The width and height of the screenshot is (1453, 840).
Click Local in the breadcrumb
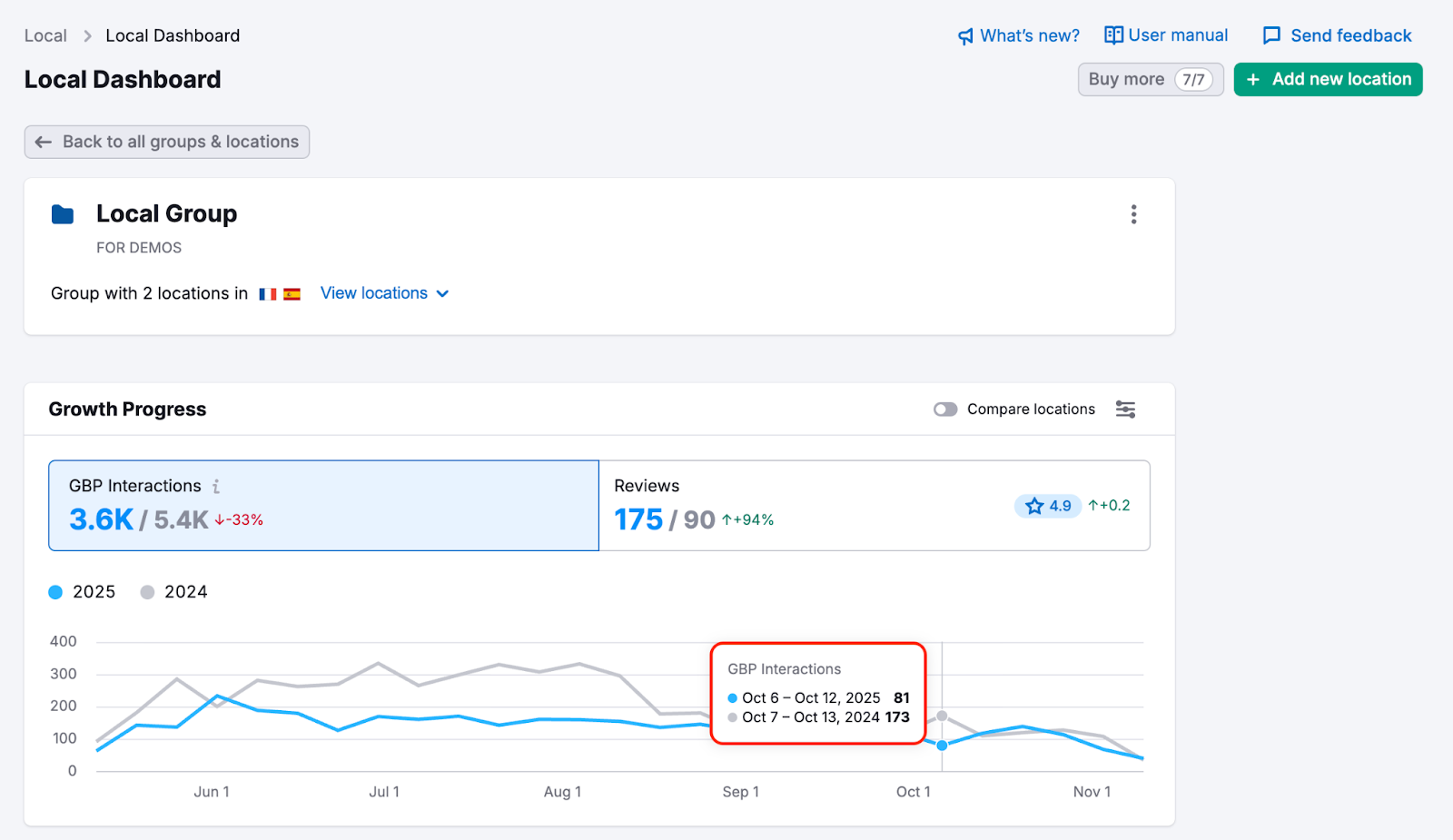pyautogui.click(x=45, y=35)
